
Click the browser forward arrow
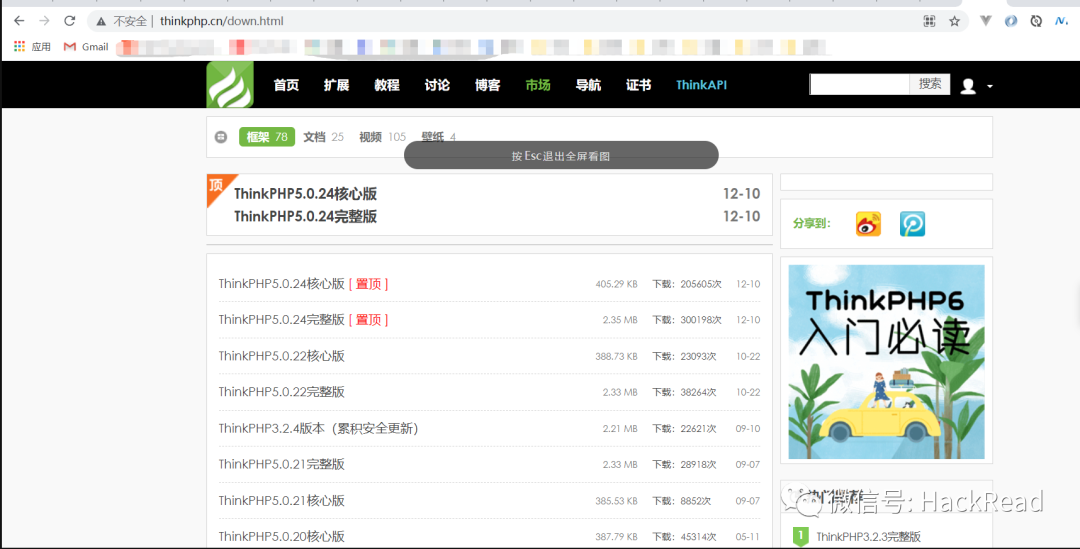(44, 21)
